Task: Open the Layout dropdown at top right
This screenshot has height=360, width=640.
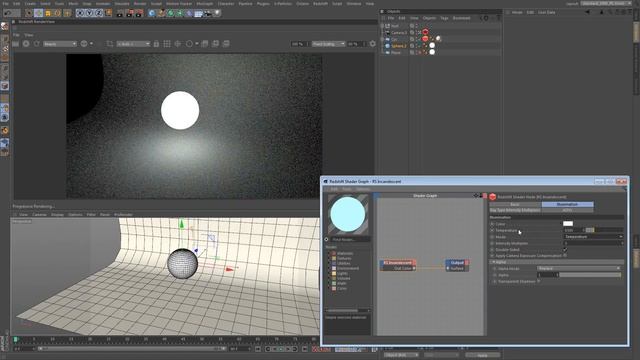Action: (607, 3)
